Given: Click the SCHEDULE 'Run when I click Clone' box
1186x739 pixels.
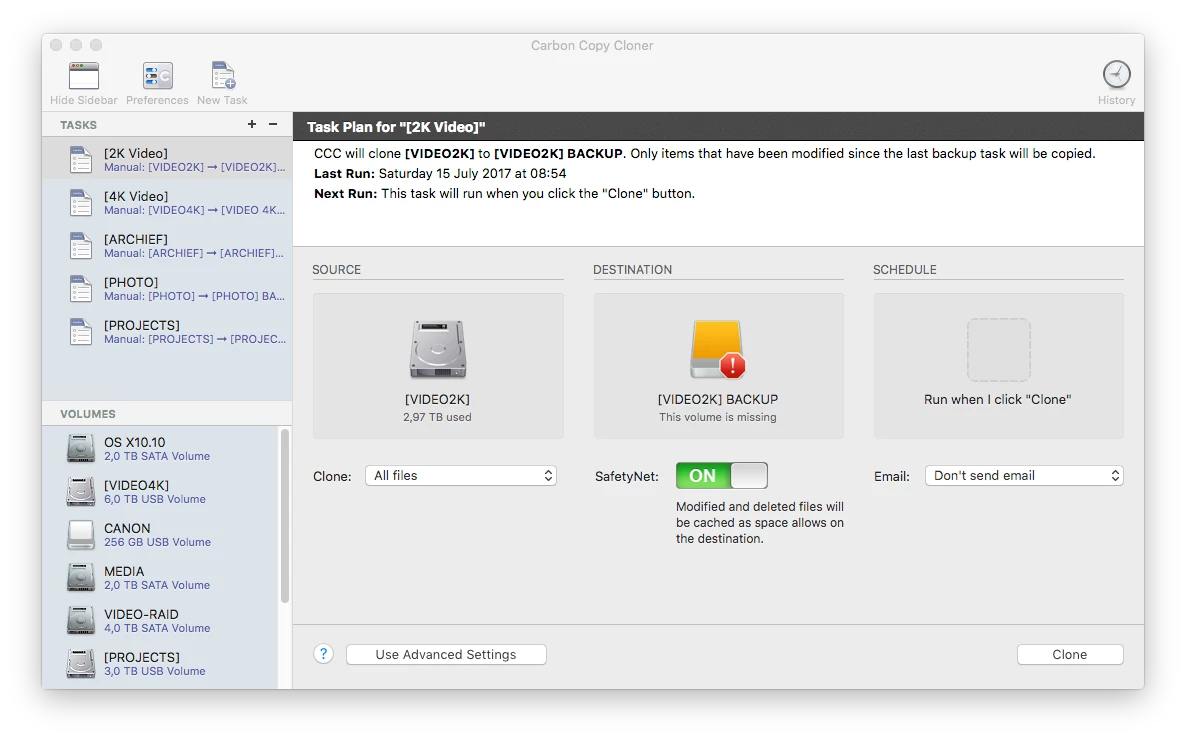Looking at the screenshot, I should [998, 366].
